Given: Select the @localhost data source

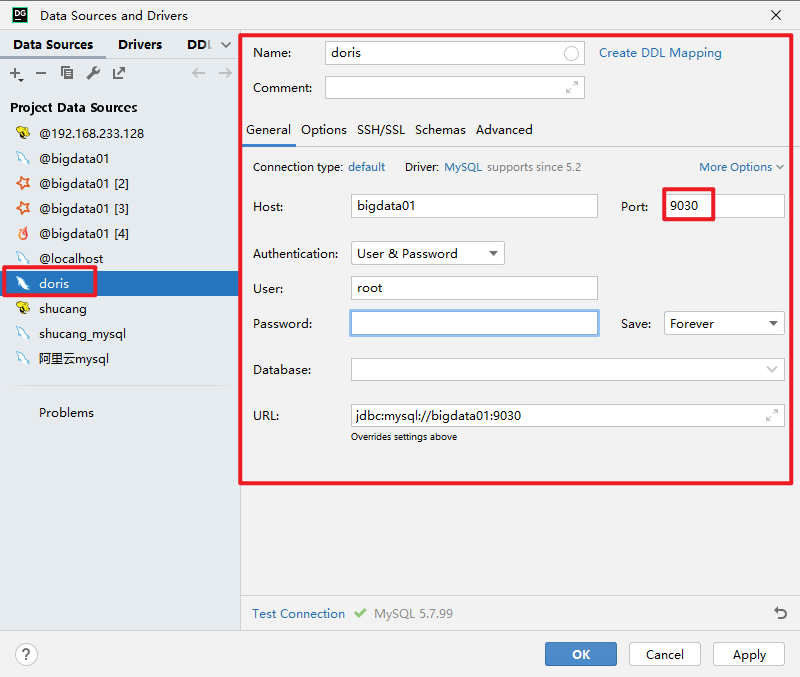Looking at the screenshot, I should (x=120, y=258).
